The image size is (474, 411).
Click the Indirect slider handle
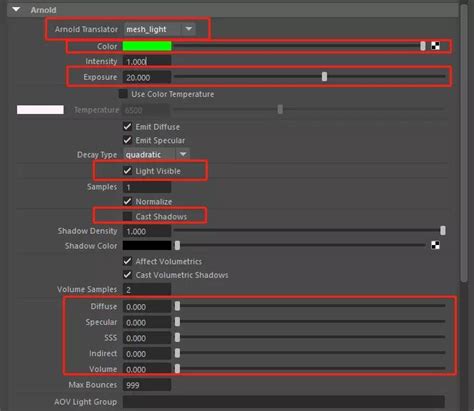(x=177, y=353)
